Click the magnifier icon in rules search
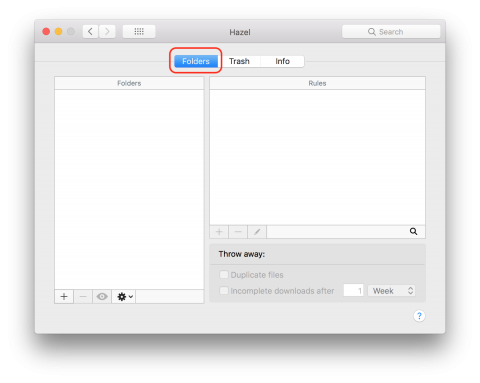The width and height of the screenshot is (480, 383). (413, 231)
